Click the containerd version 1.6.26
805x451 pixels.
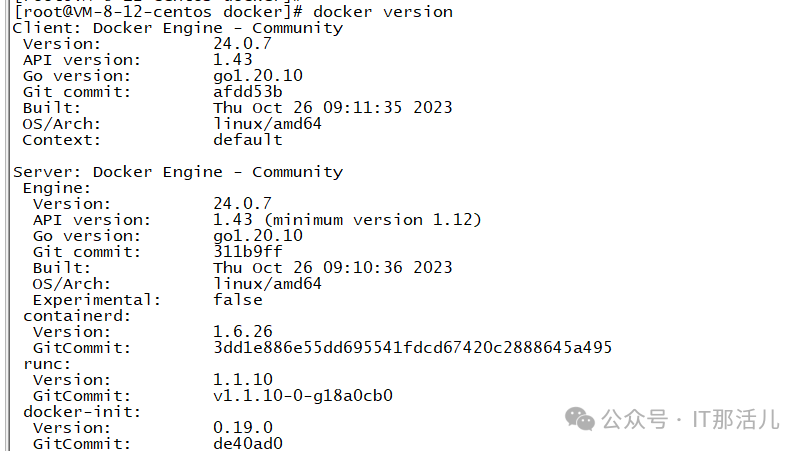click(x=243, y=332)
